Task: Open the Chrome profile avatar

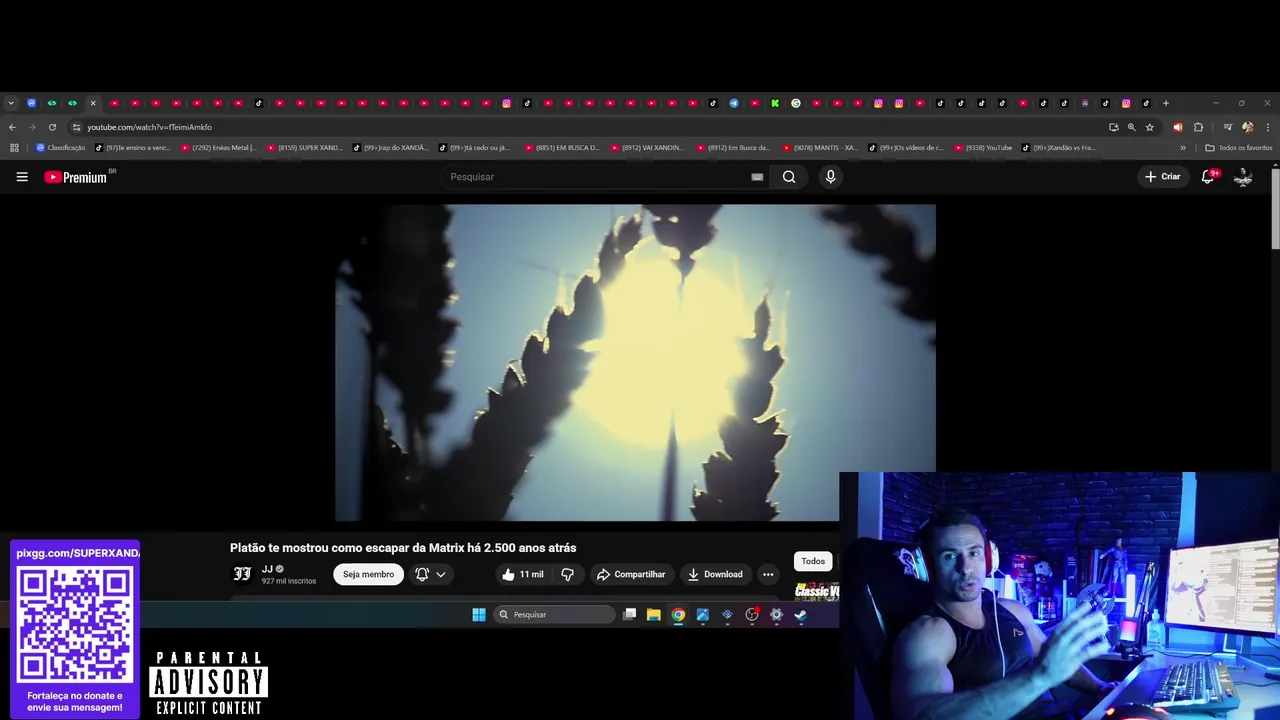Action: 1247,127
